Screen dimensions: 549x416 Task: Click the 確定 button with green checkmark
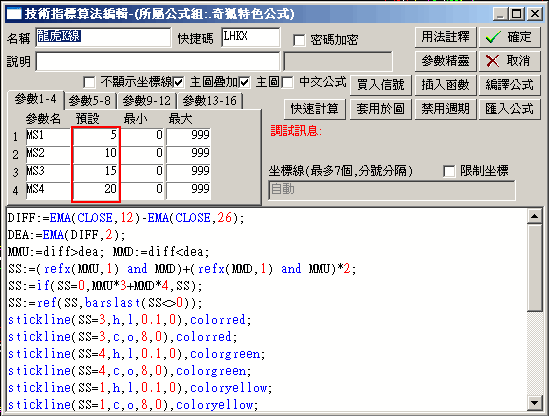click(509, 37)
